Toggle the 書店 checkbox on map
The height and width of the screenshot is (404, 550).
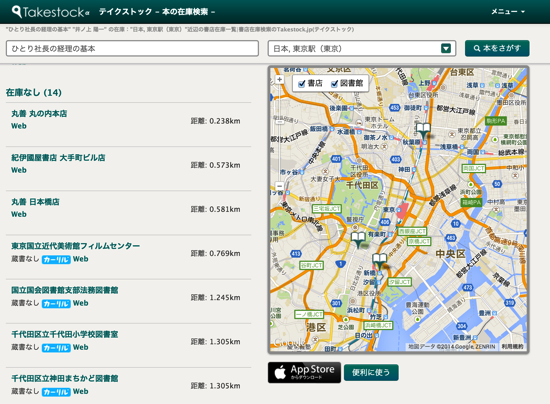[x=301, y=83]
